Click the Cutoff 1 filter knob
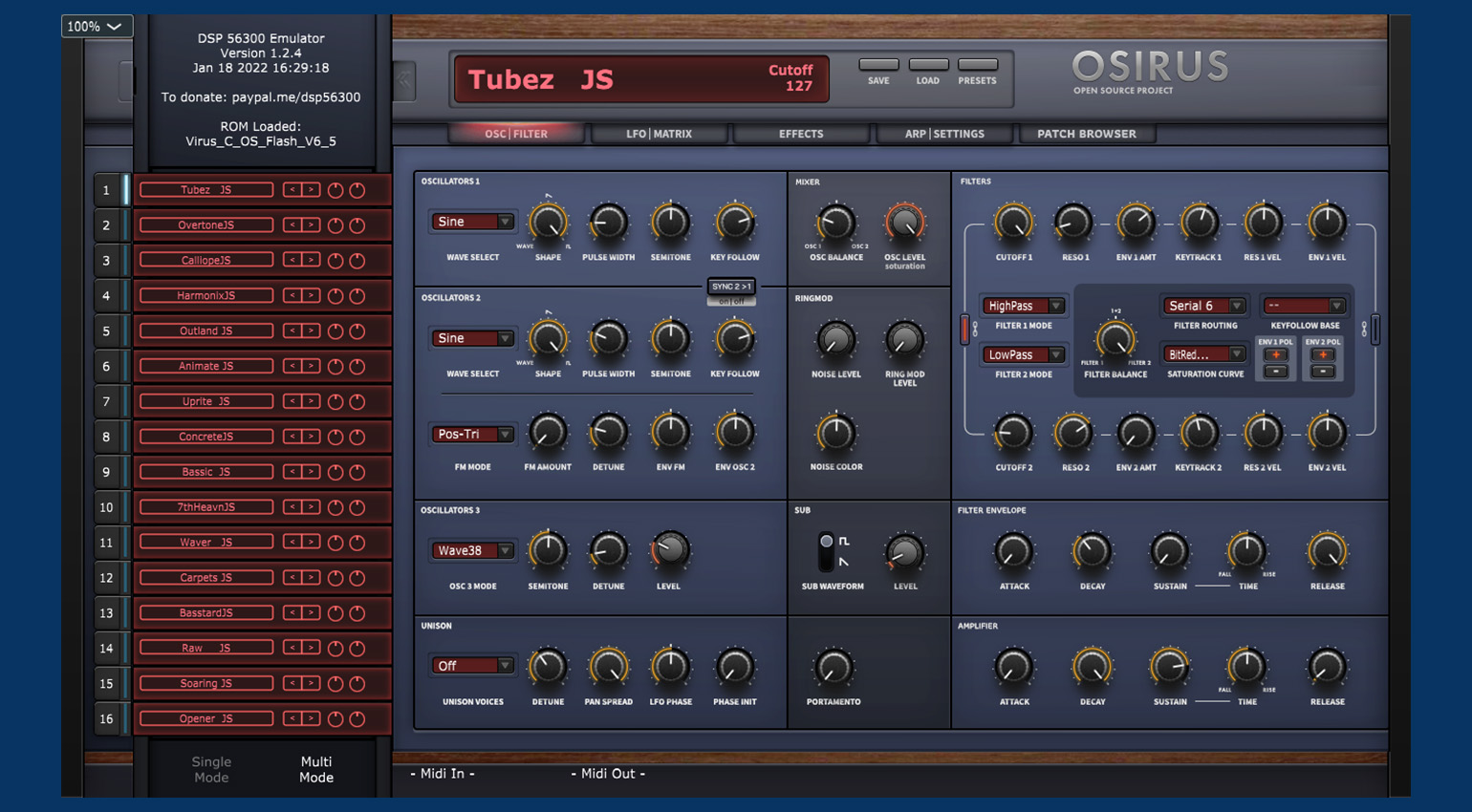Viewport: 1472px width, 812px height. (1012, 223)
